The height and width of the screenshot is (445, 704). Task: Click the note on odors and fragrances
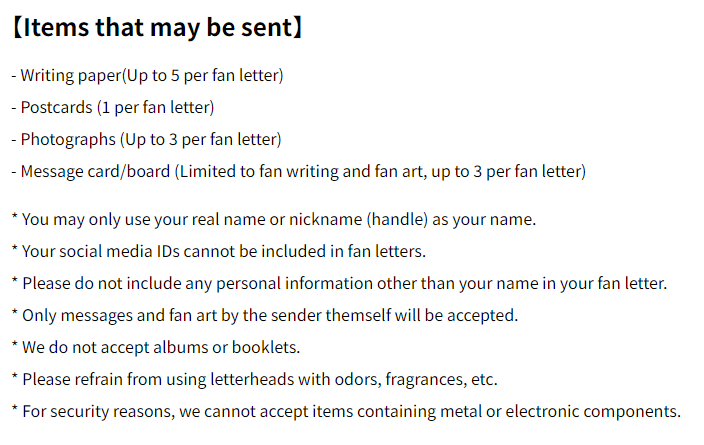click(255, 379)
